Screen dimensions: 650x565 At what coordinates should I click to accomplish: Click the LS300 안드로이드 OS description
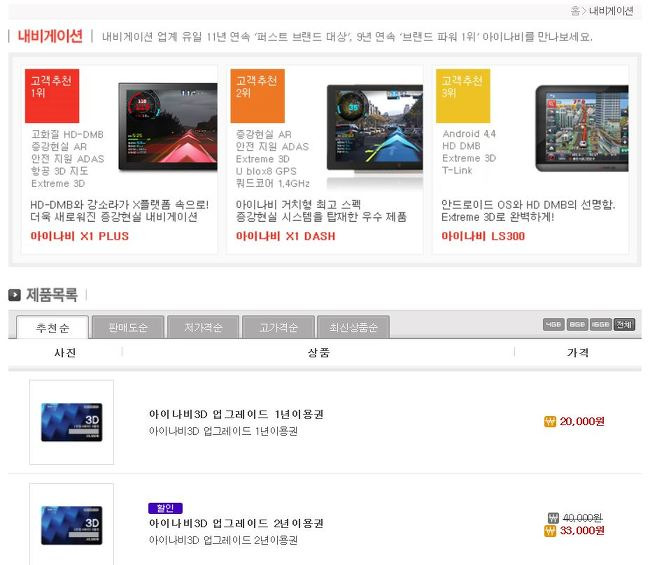pos(528,211)
